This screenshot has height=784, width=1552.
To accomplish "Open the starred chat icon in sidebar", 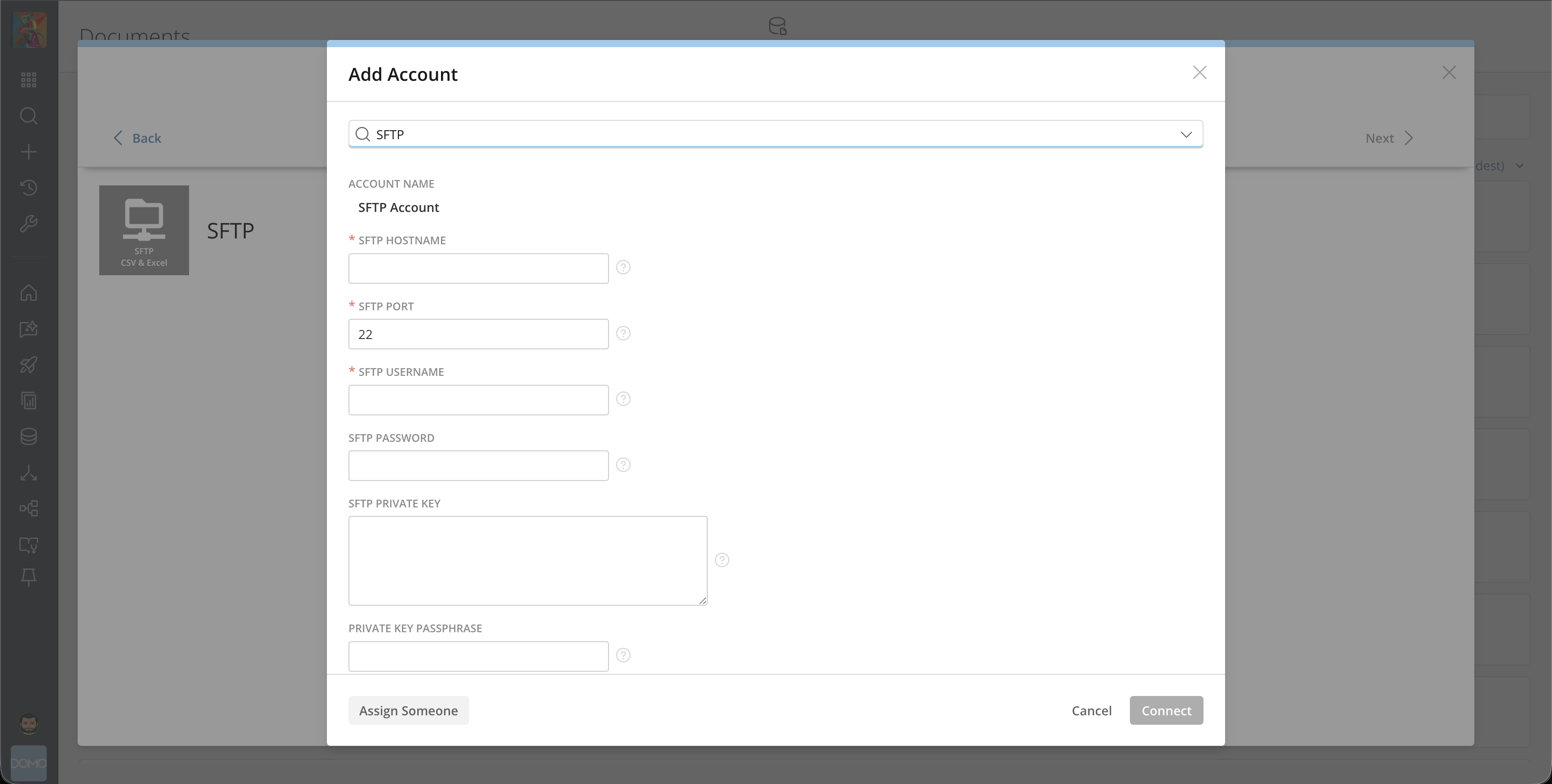I will [28, 329].
